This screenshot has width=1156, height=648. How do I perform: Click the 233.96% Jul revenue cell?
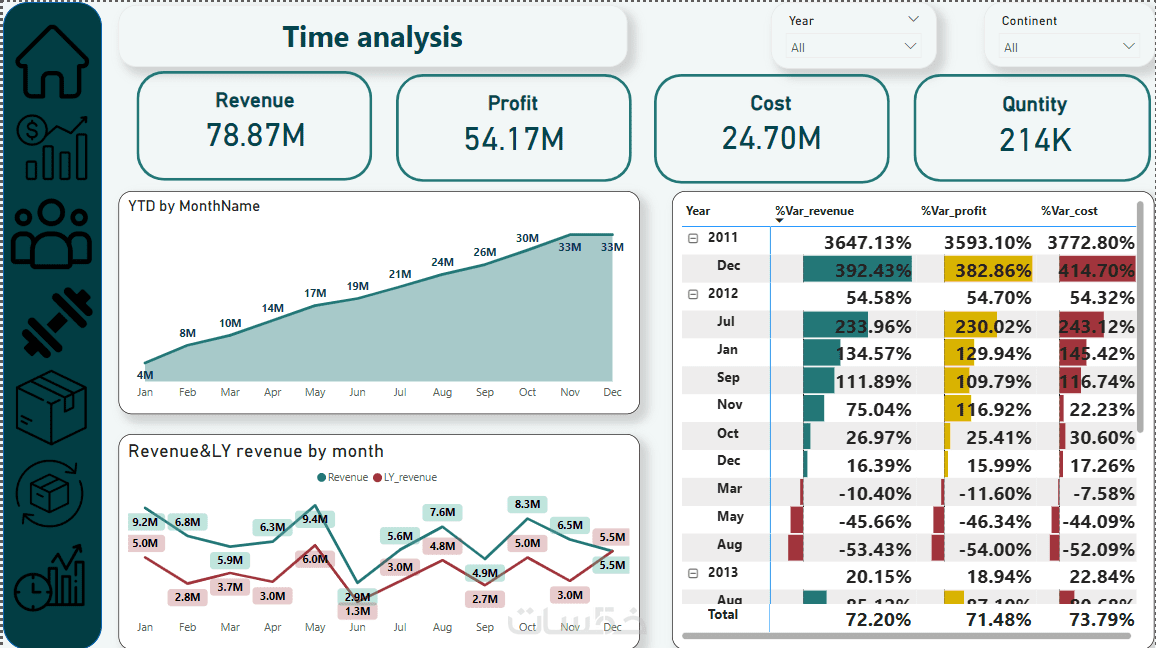[x=857, y=326]
